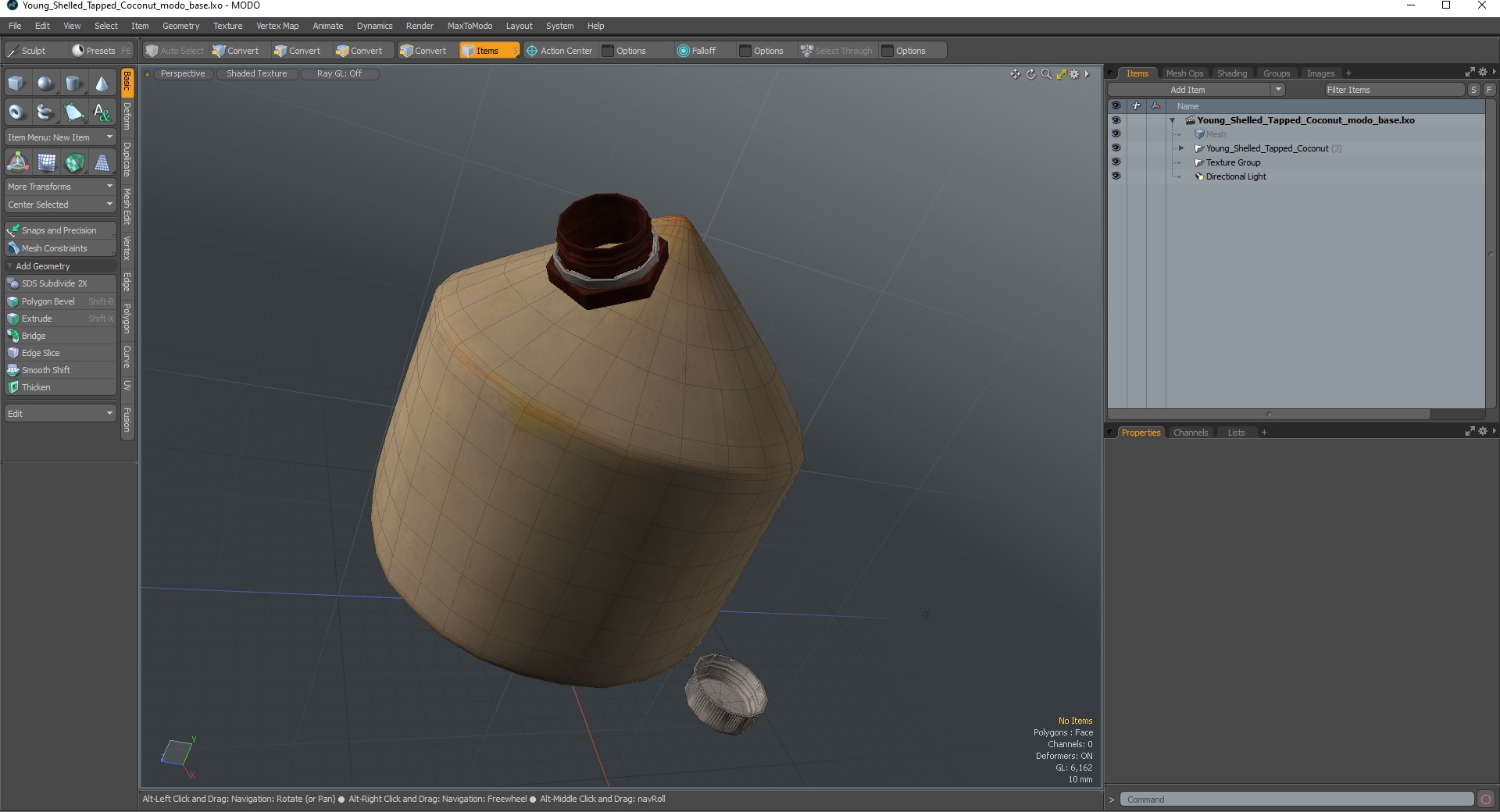Screen dimensions: 1500x812
Task: Collapse the scene file tree root
Action: tap(1173, 120)
